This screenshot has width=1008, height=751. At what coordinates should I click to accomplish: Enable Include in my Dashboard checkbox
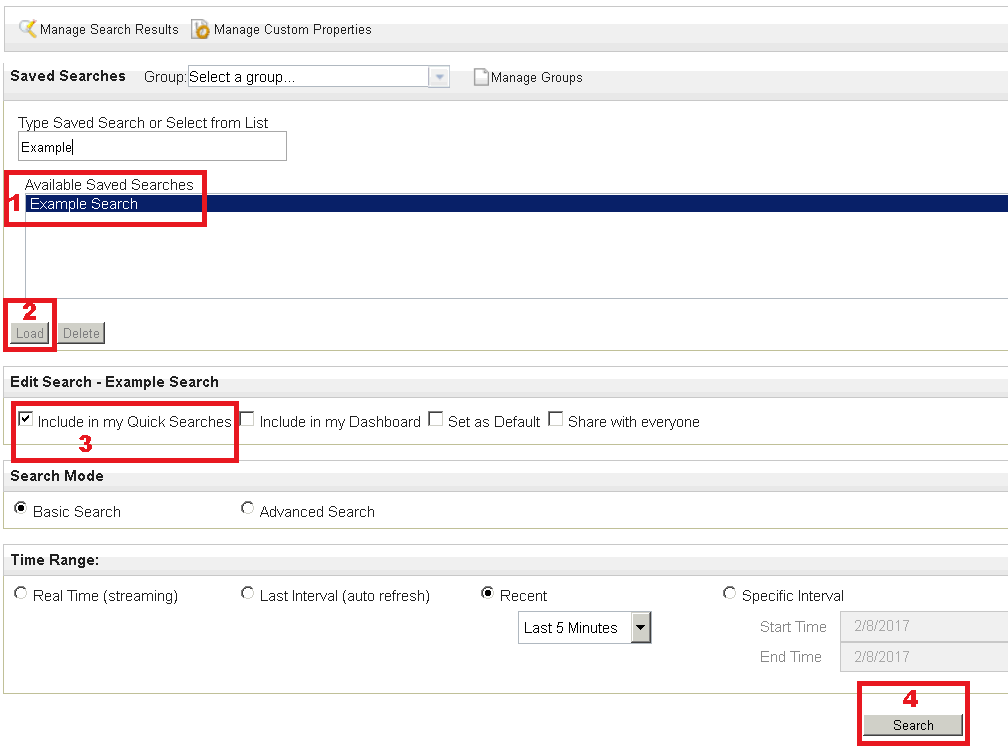pos(247,419)
